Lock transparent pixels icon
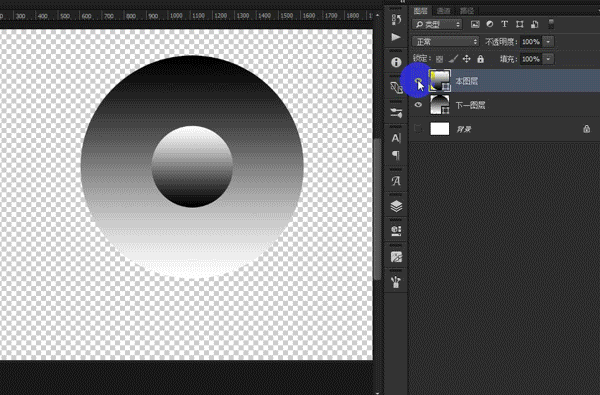The height and width of the screenshot is (395, 600). coord(440,59)
